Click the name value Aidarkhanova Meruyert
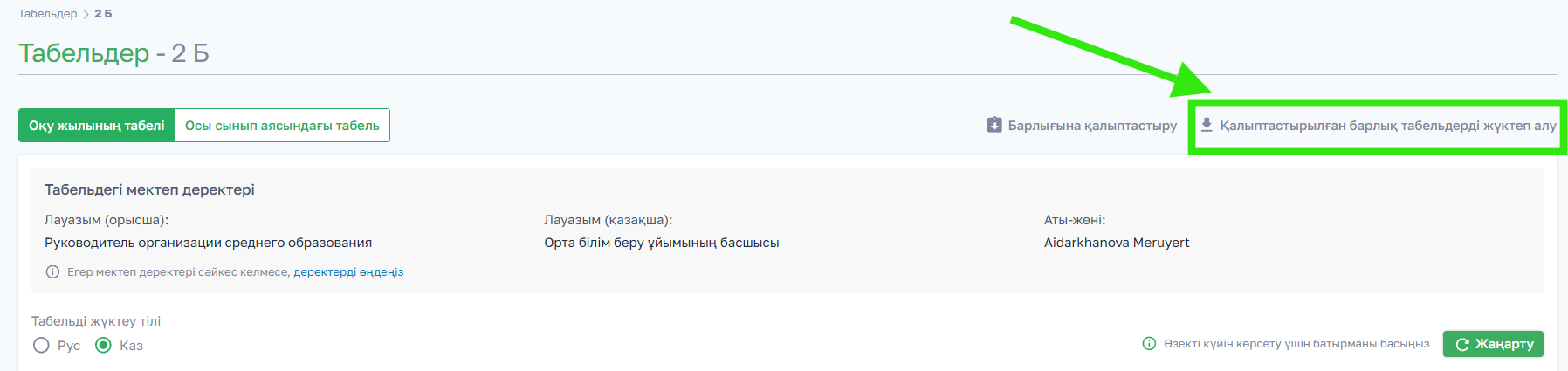The height and width of the screenshot is (371, 1568). 1117,243
